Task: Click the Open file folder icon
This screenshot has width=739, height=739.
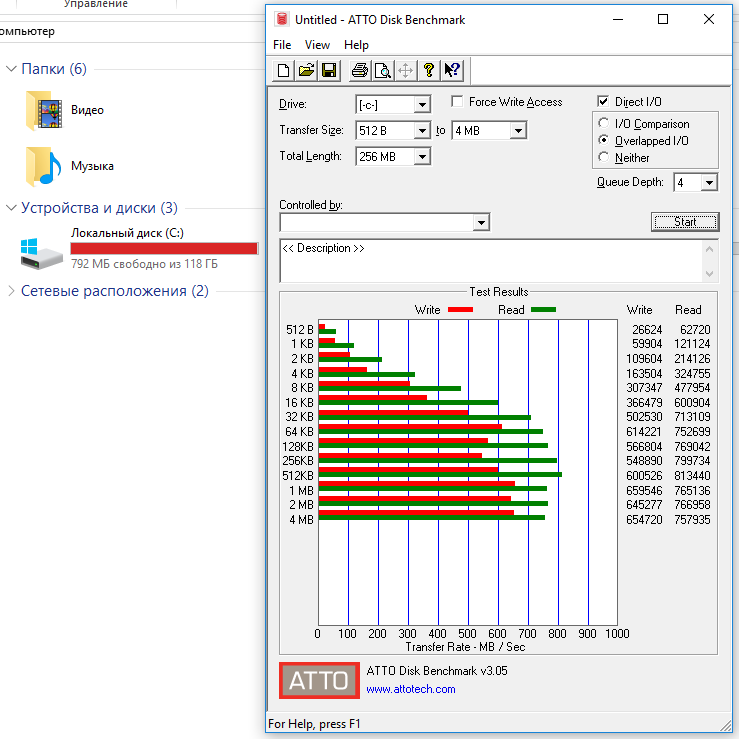Action: point(306,70)
